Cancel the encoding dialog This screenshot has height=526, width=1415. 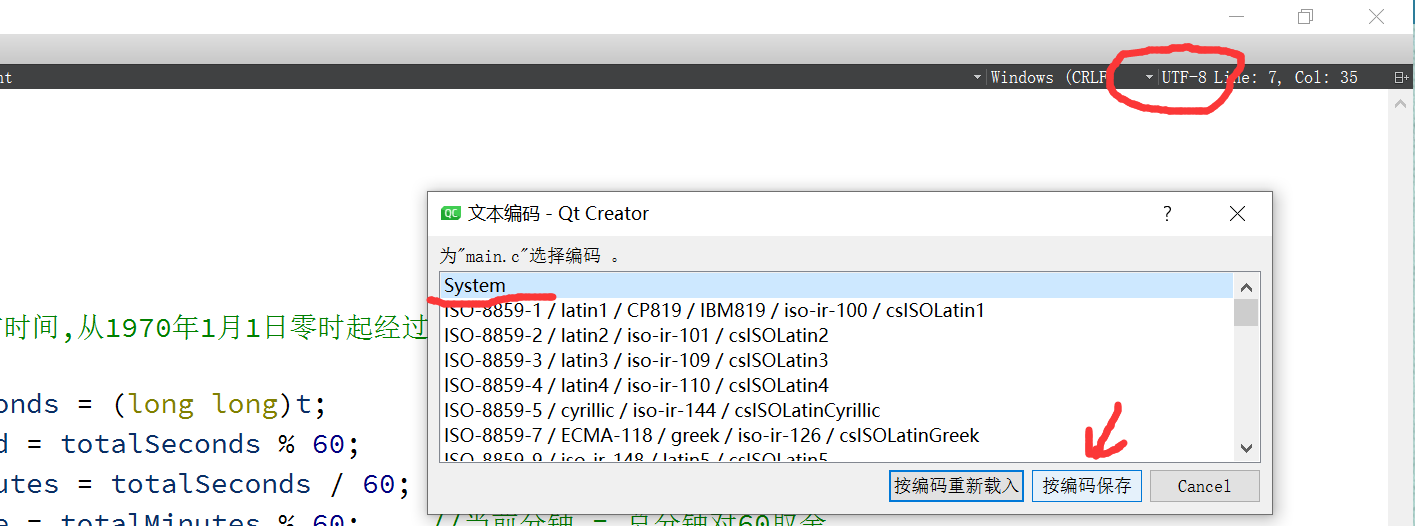(1204, 486)
